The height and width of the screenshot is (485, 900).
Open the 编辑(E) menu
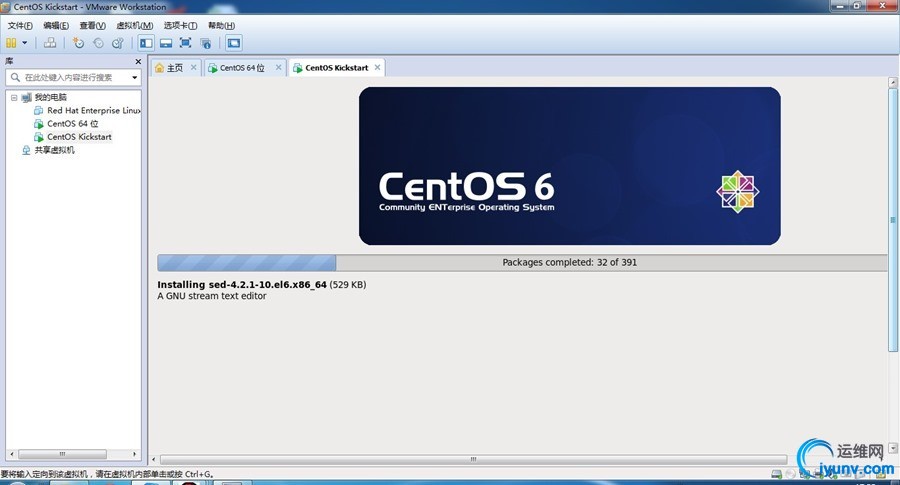pyautogui.click(x=56, y=25)
